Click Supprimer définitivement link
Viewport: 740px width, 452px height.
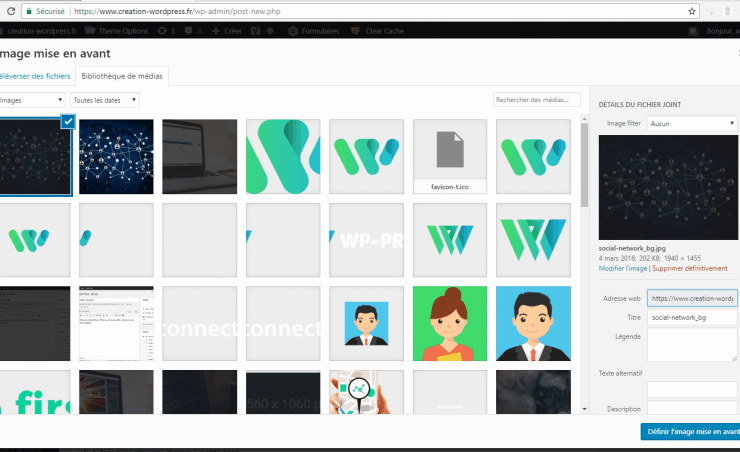click(690, 268)
